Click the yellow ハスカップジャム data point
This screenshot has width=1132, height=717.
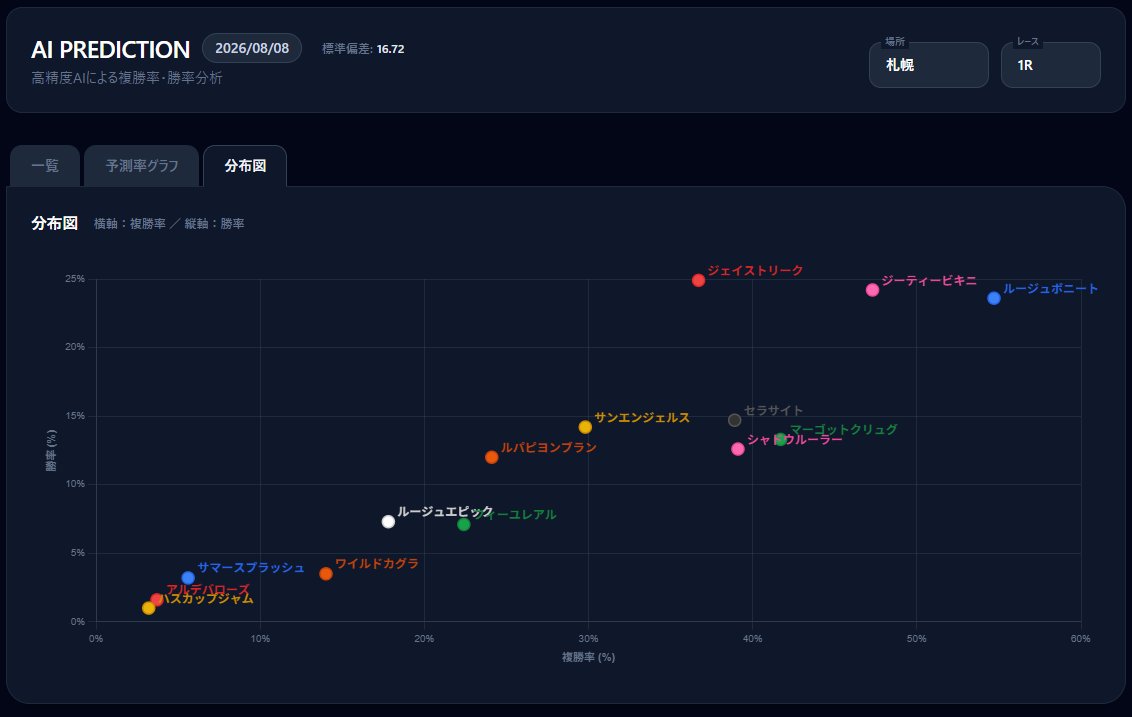[x=149, y=608]
